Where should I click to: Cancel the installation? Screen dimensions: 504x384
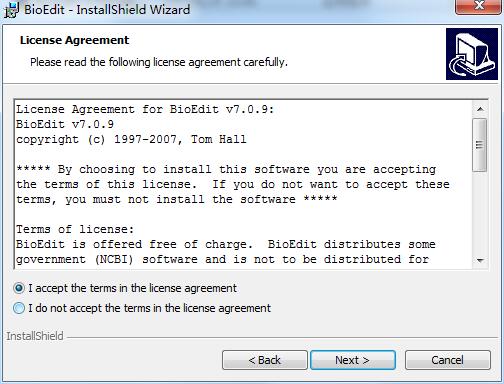pos(448,360)
